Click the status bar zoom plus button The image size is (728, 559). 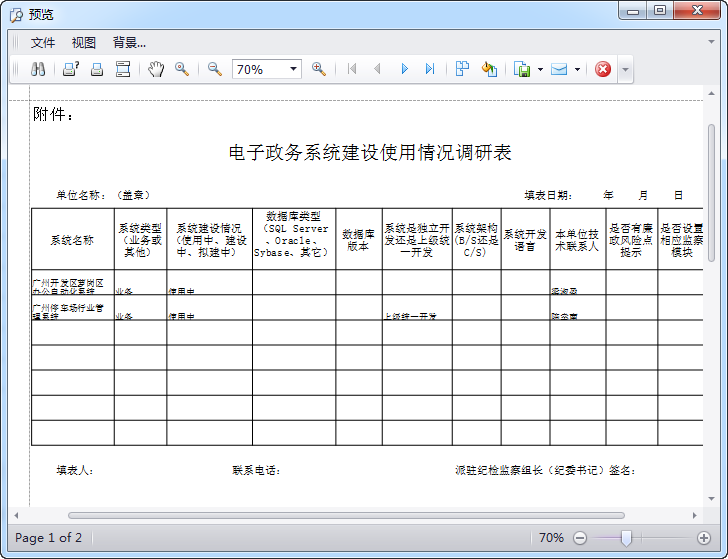click(704, 538)
